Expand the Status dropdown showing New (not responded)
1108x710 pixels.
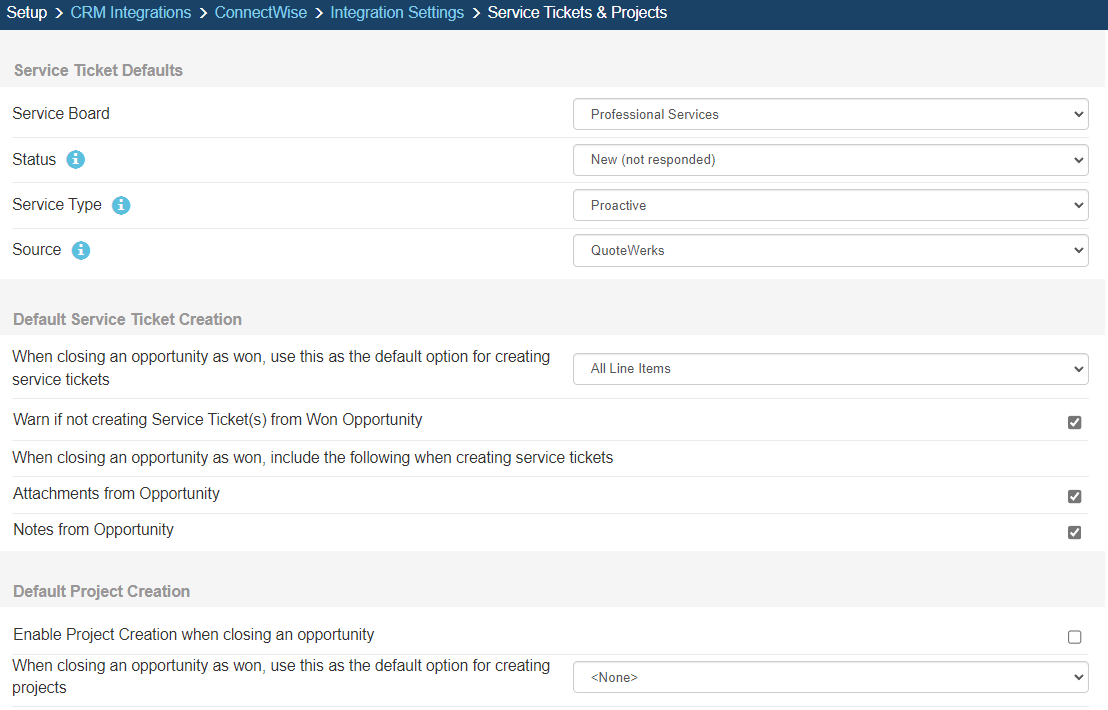830,159
